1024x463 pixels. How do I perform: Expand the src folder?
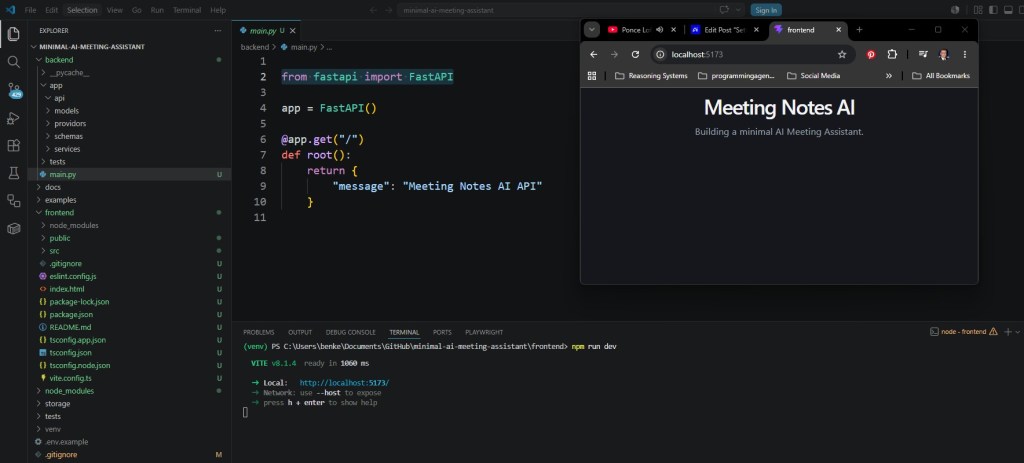click(54, 251)
